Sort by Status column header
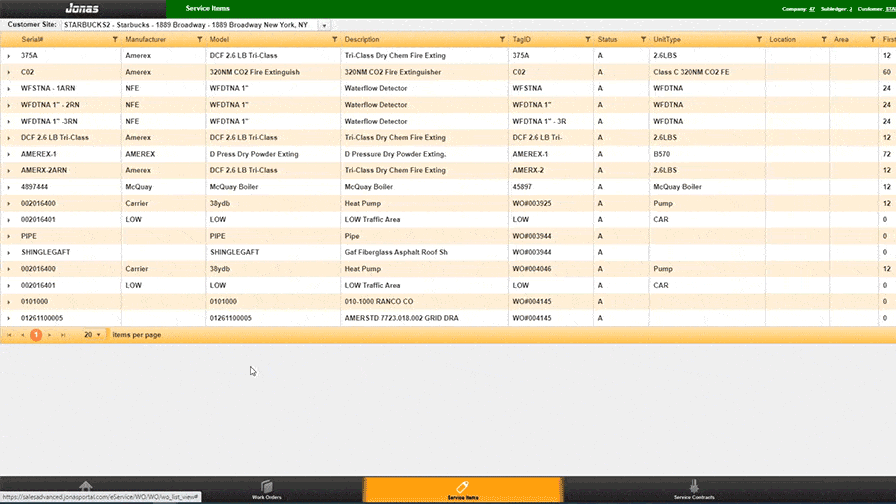 [607, 39]
